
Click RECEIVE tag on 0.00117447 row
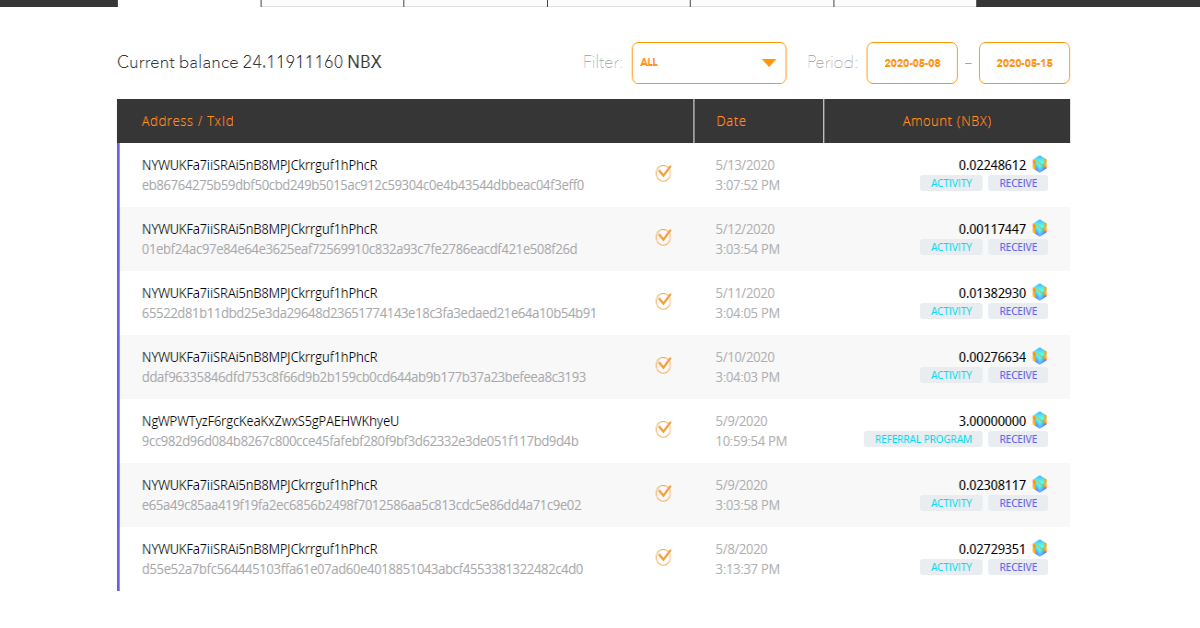tap(1018, 247)
